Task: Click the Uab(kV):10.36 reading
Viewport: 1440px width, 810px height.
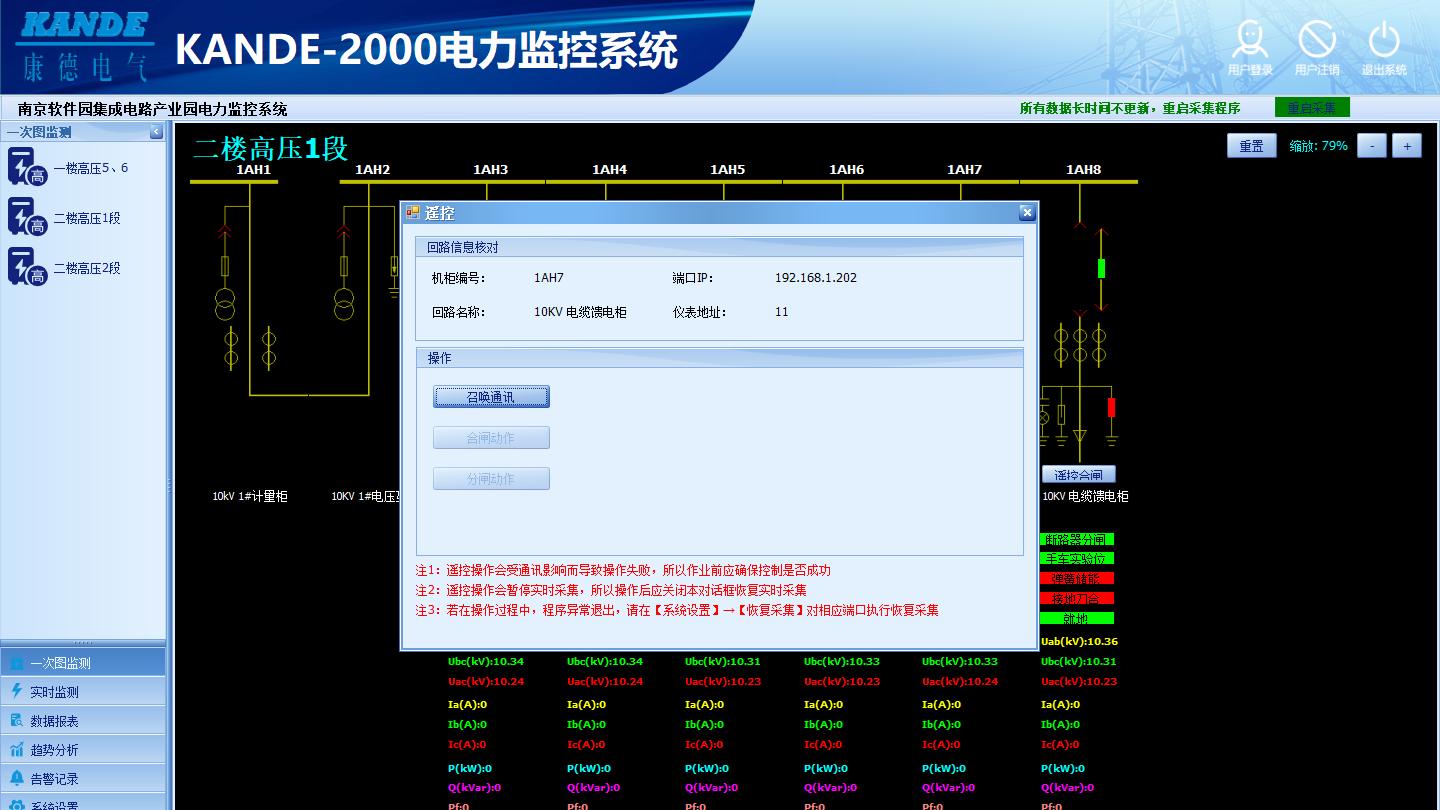Action: [1079, 642]
